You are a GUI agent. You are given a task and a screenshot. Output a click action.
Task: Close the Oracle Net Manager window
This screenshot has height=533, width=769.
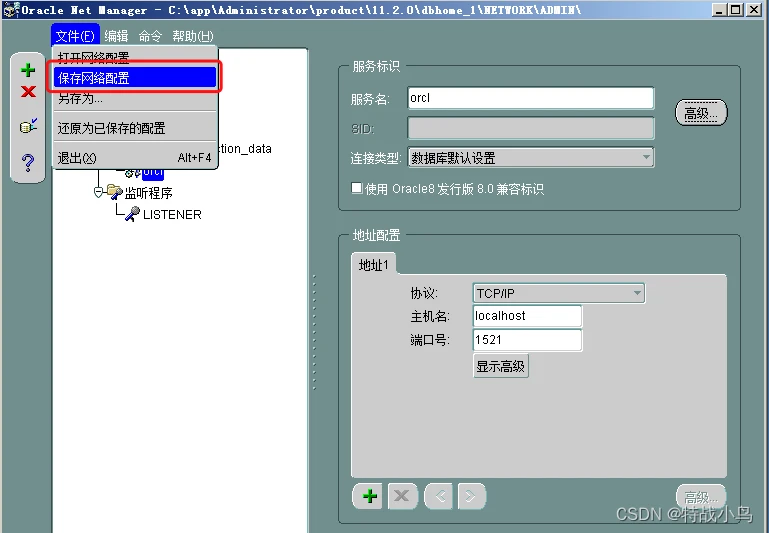point(753,10)
